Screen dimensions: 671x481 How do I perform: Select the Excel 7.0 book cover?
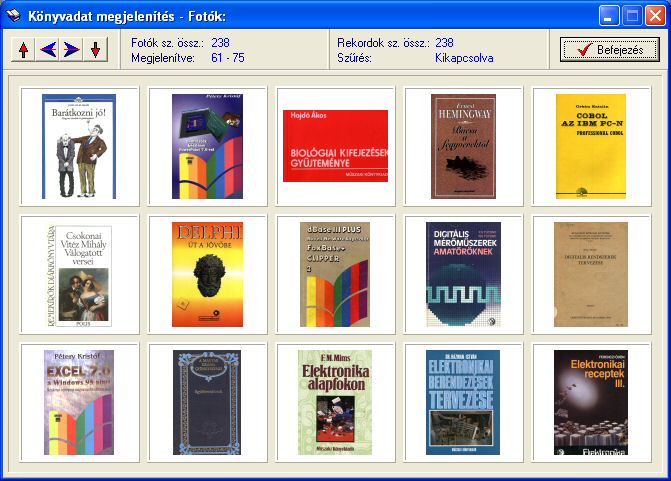point(79,402)
